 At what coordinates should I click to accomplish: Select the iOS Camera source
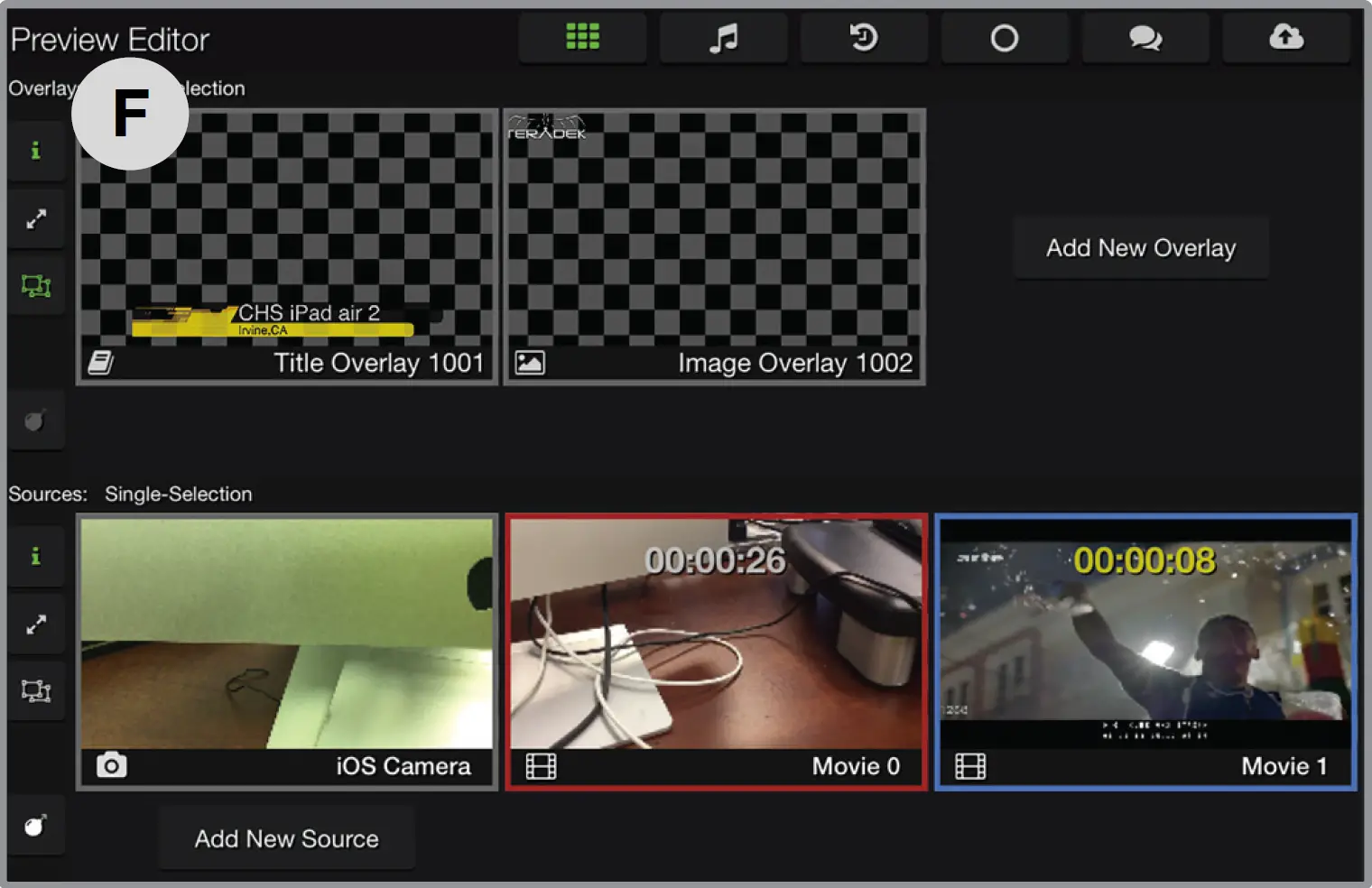coord(287,652)
